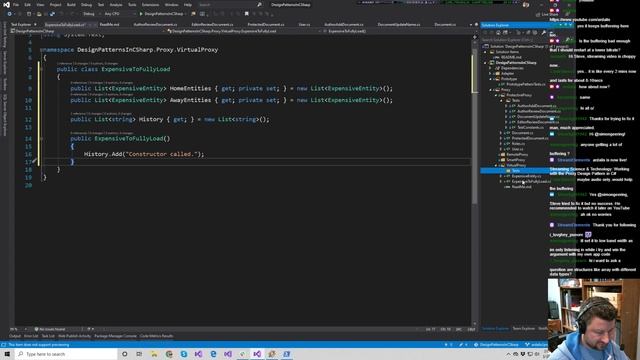Screen dimensions: 640x360
Task: Start debugging DesignPatternsInCSharp with run button
Action: click(x=162, y=14)
